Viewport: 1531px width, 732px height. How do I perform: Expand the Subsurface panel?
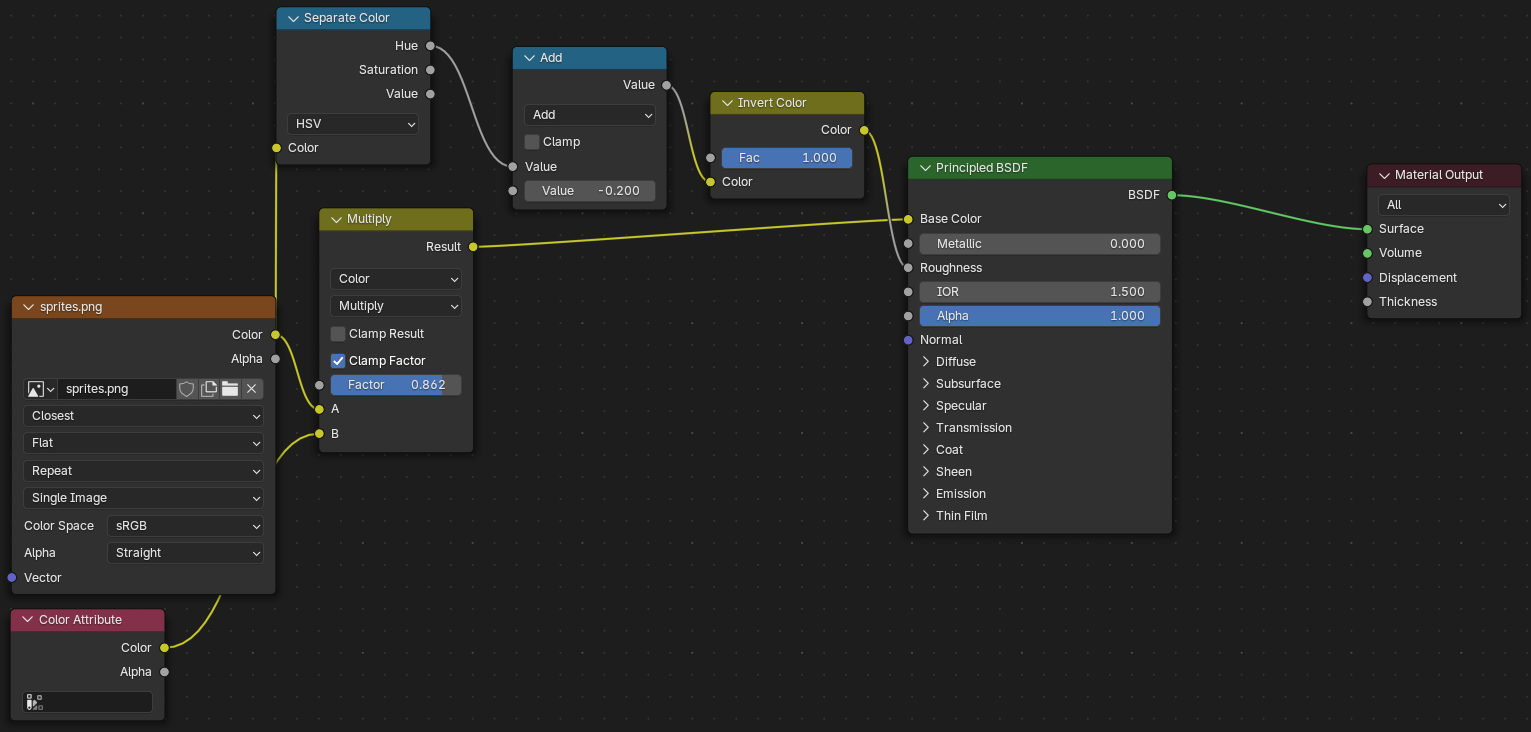(x=926, y=384)
